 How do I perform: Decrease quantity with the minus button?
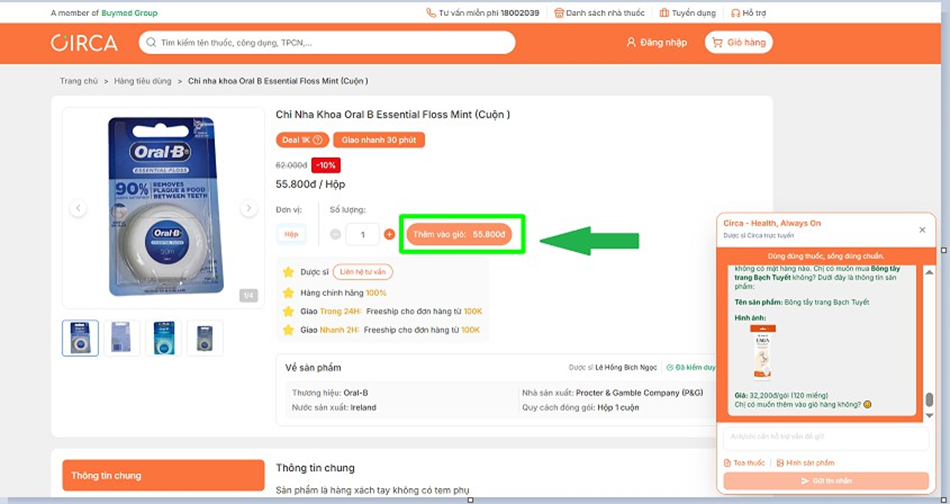click(336, 234)
